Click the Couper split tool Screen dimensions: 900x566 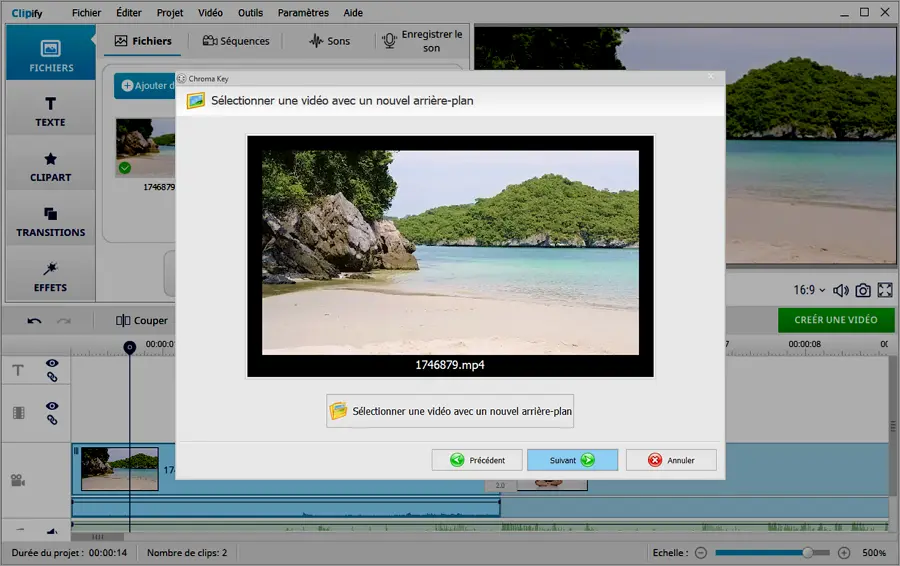click(x=142, y=320)
